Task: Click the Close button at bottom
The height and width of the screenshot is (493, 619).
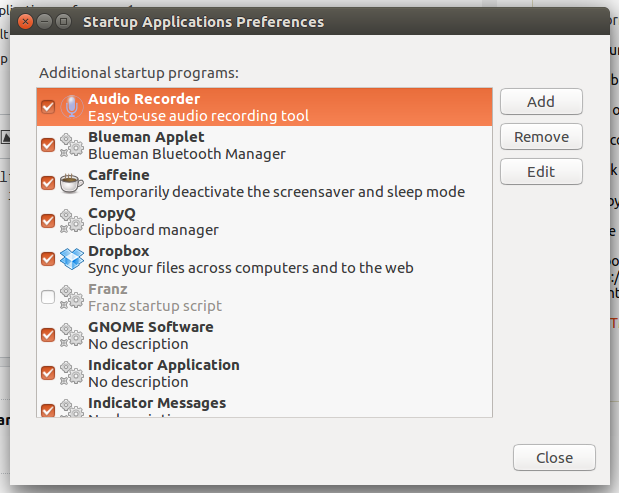Action: (554, 458)
